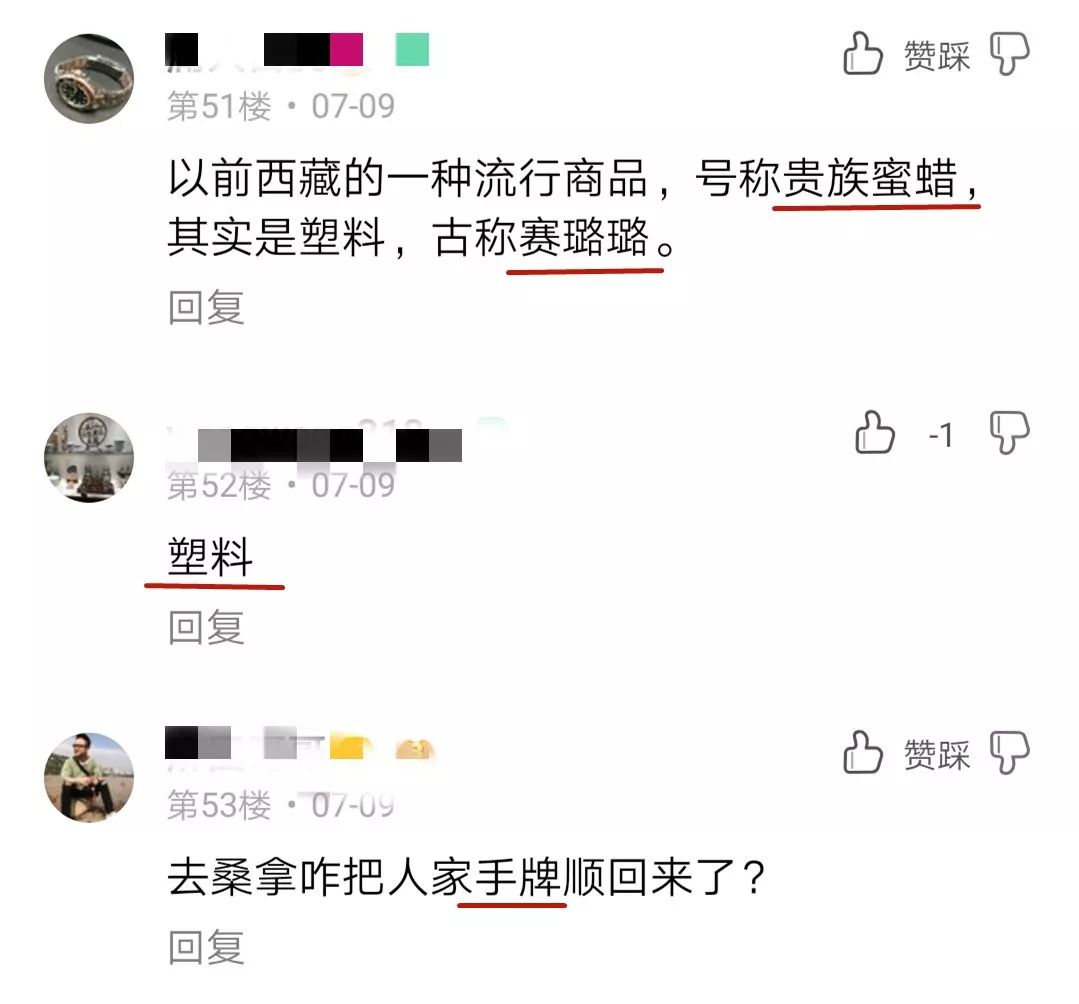Like the 第53楼 comment with thumbs-up

tap(862, 751)
